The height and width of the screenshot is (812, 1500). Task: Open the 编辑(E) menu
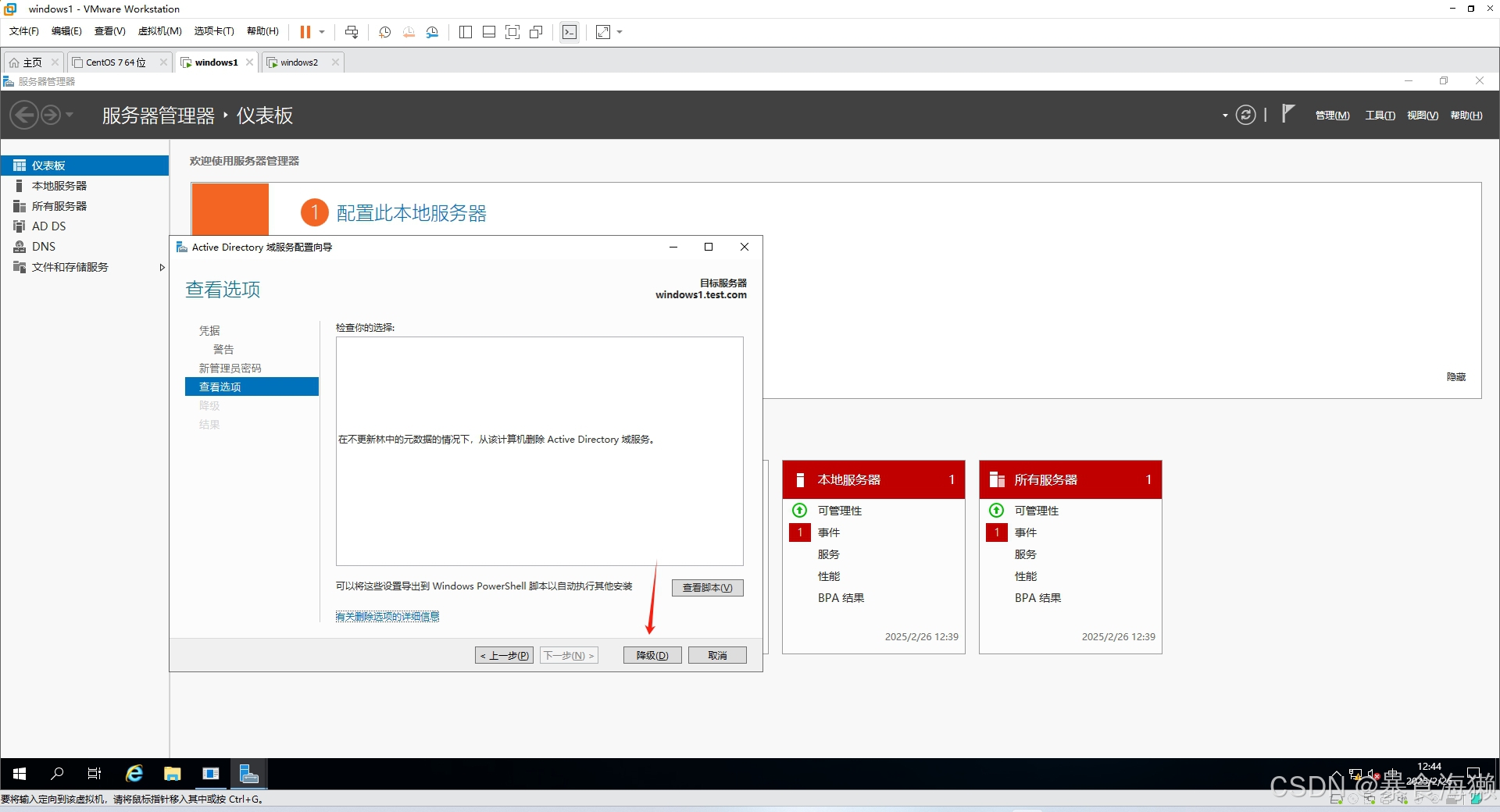(x=66, y=31)
